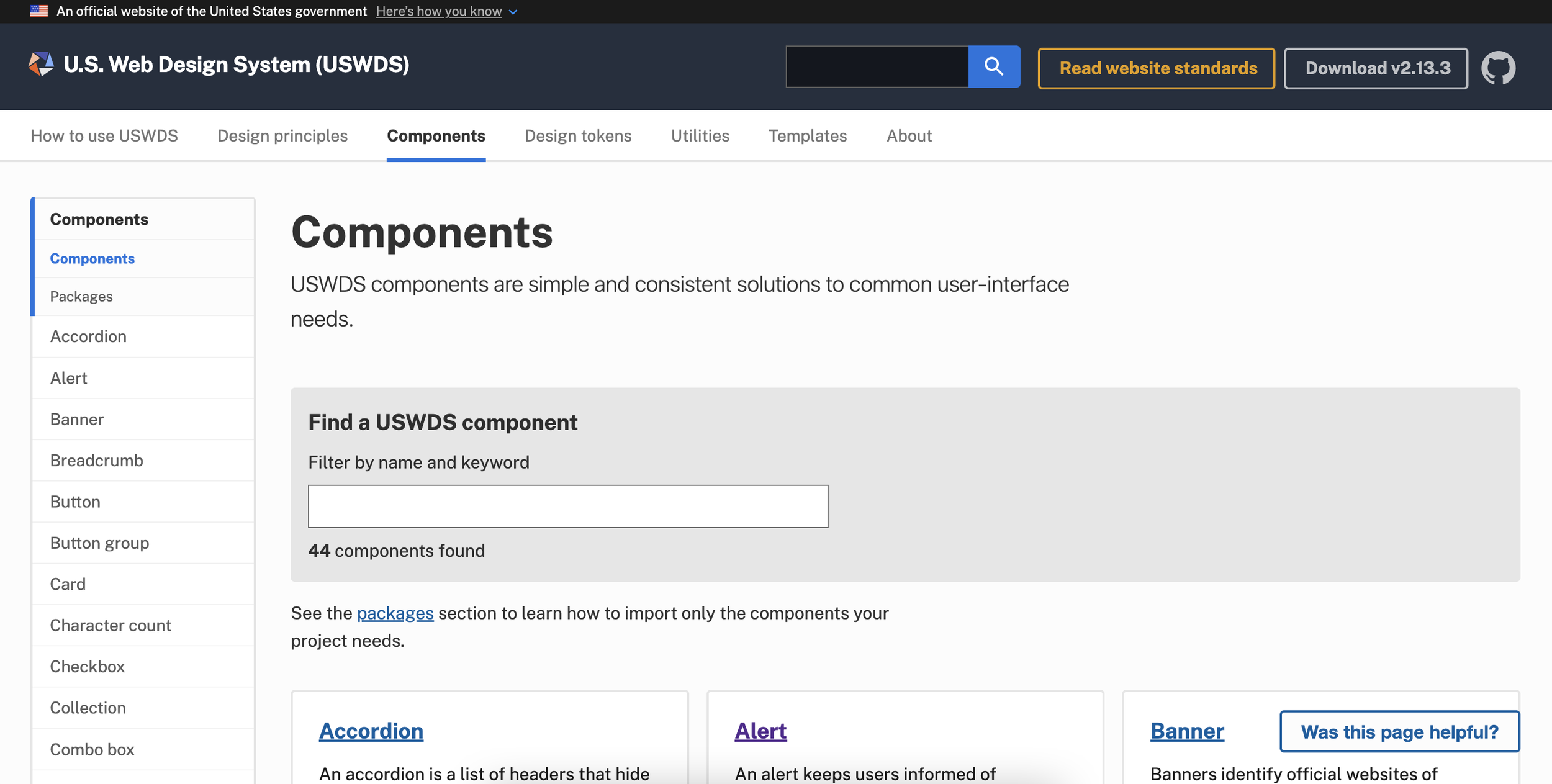Open the GitHub octocat icon link
Viewport: 1552px width, 784px height.
pyautogui.click(x=1498, y=67)
